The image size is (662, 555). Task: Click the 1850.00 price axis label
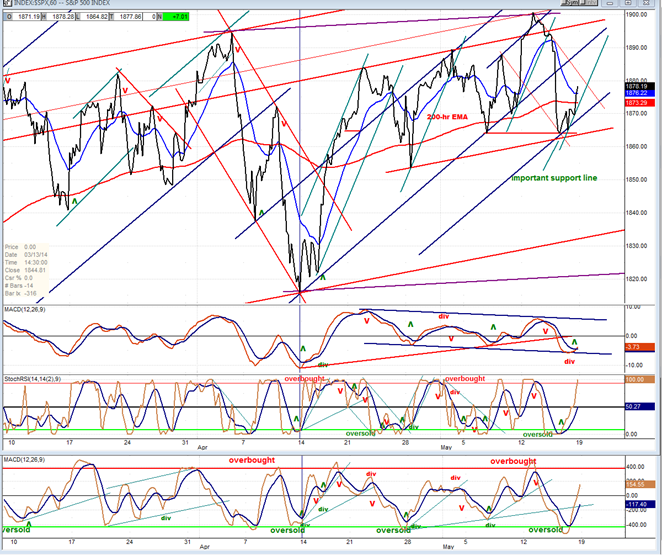(x=637, y=180)
